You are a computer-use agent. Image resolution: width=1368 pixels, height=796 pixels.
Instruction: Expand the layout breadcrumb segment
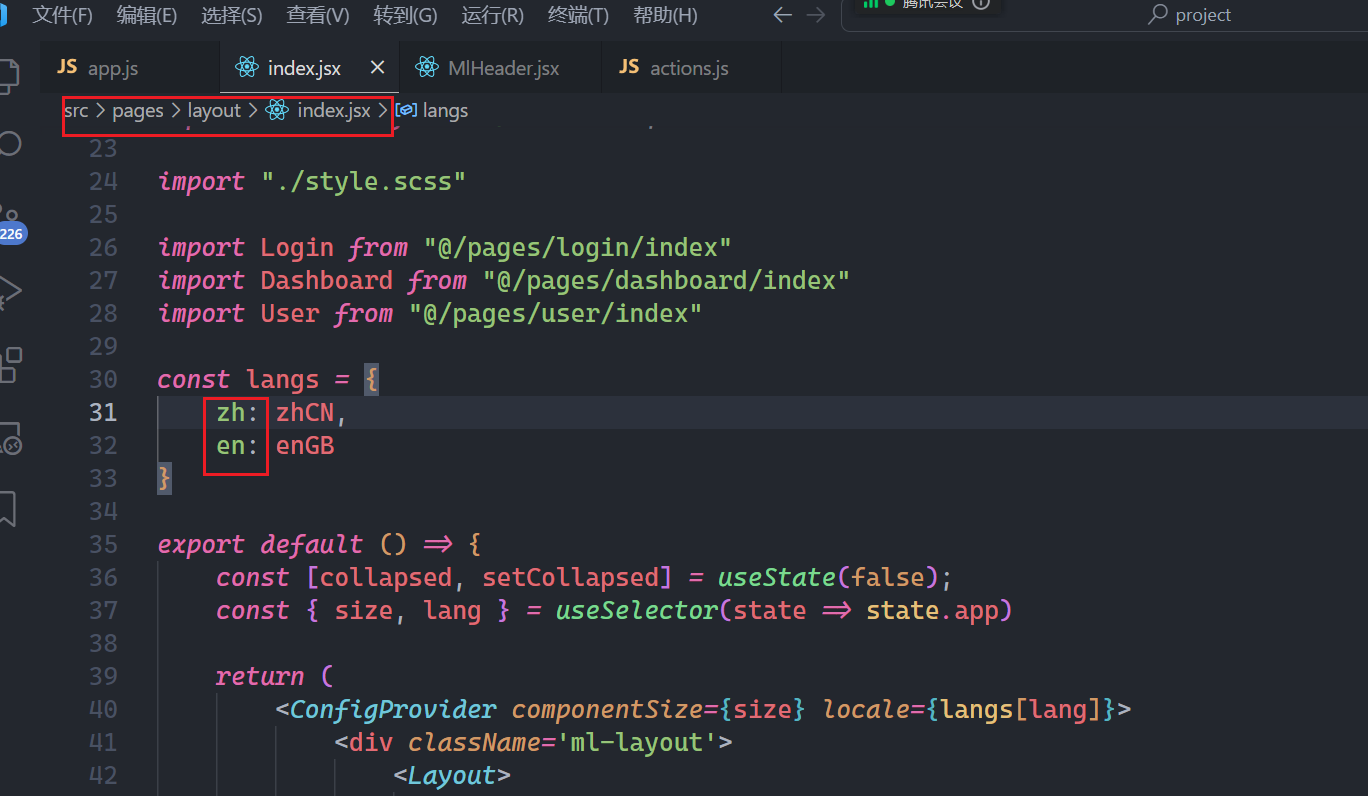215,111
